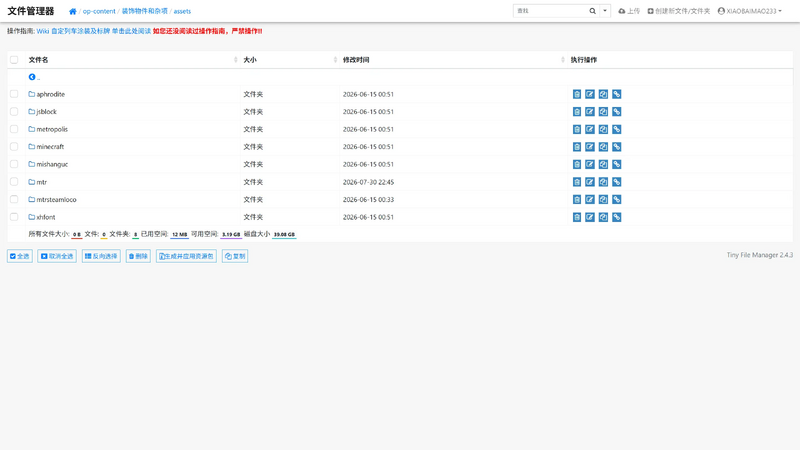Toggle the select-all checkbox in the header
The image size is (800, 450).
14,60
